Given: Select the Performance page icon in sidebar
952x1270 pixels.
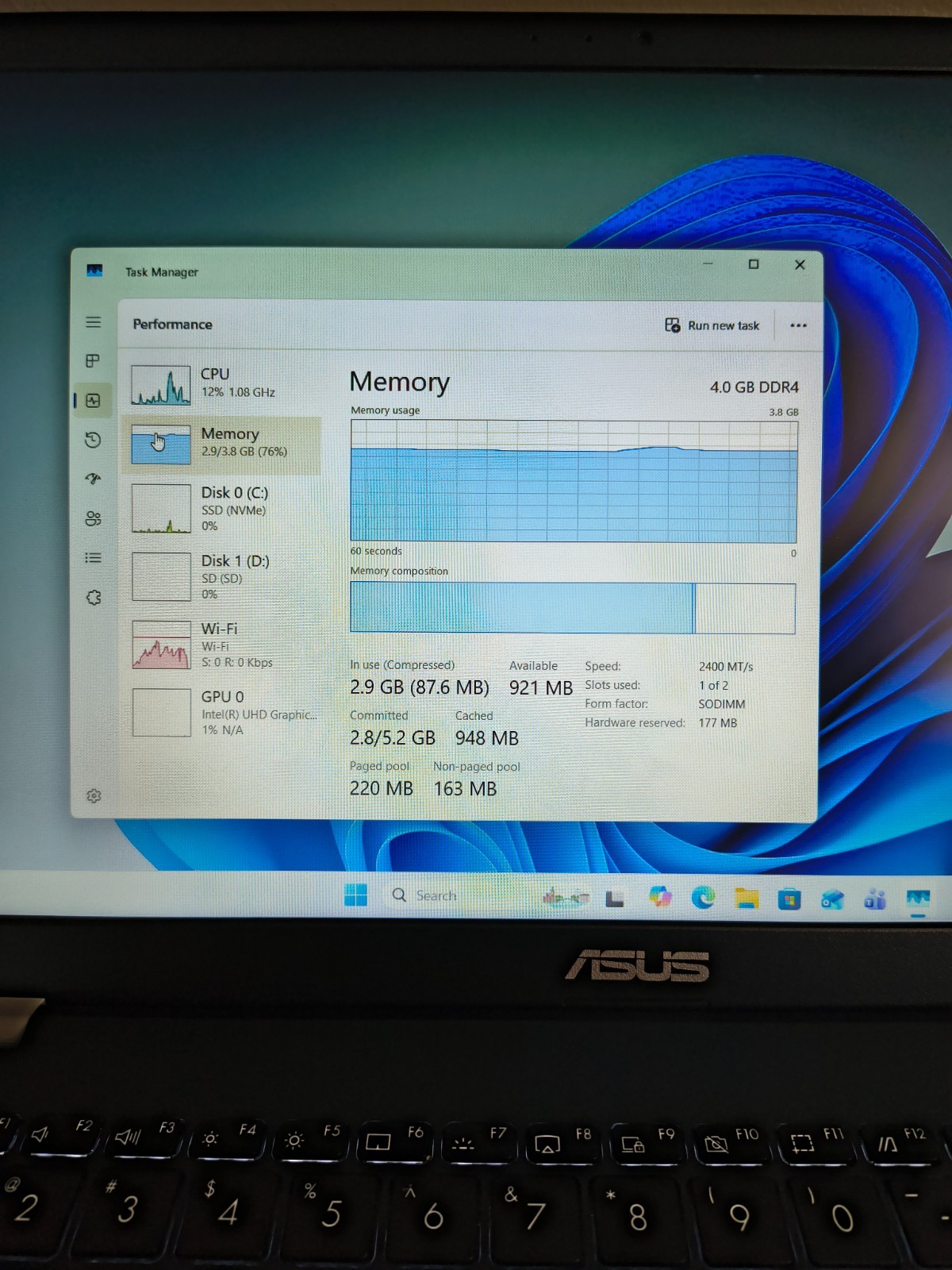Looking at the screenshot, I should click(x=93, y=401).
